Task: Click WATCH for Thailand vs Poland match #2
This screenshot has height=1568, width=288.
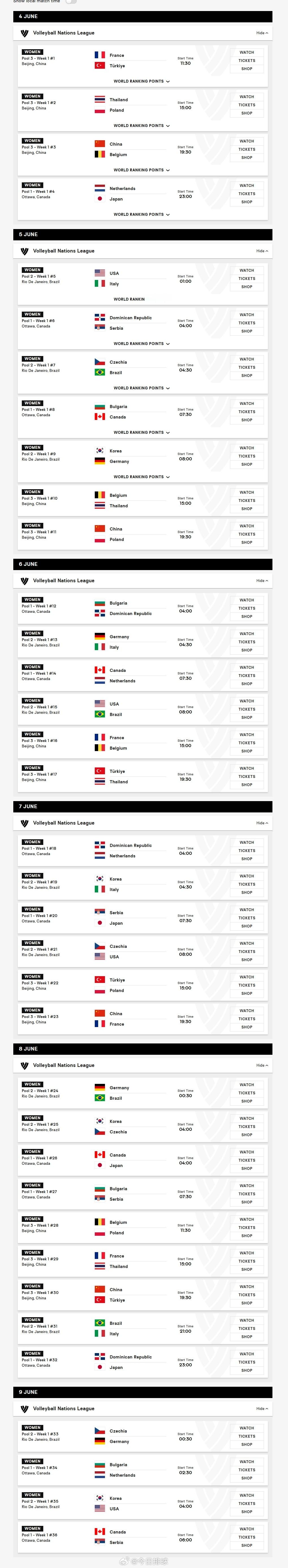Action: point(247,97)
